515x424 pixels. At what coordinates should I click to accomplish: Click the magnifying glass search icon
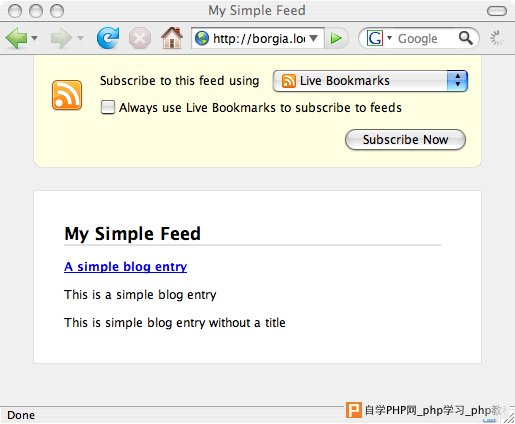466,38
